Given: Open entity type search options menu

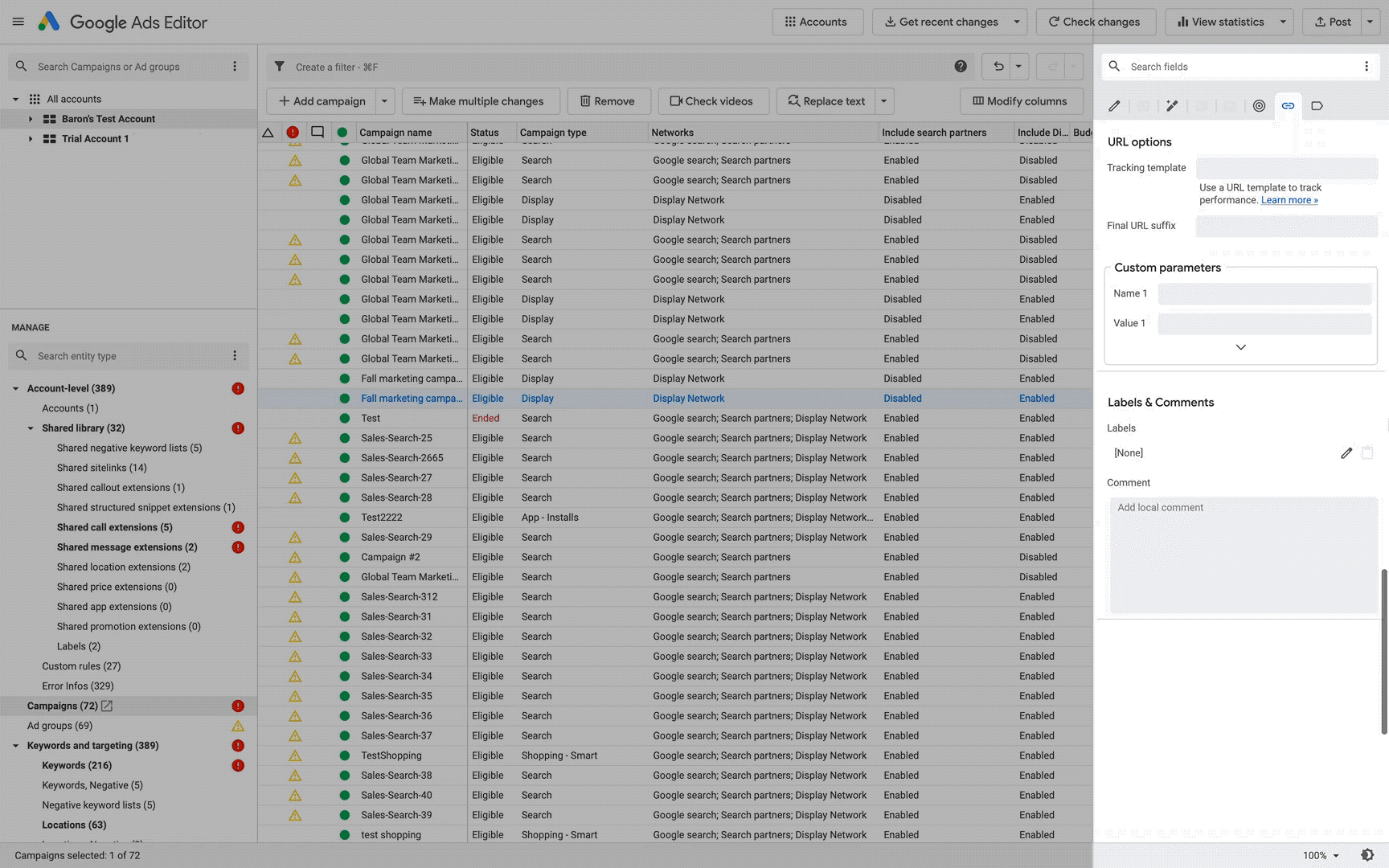Looking at the screenshot, I should [235, 356].
